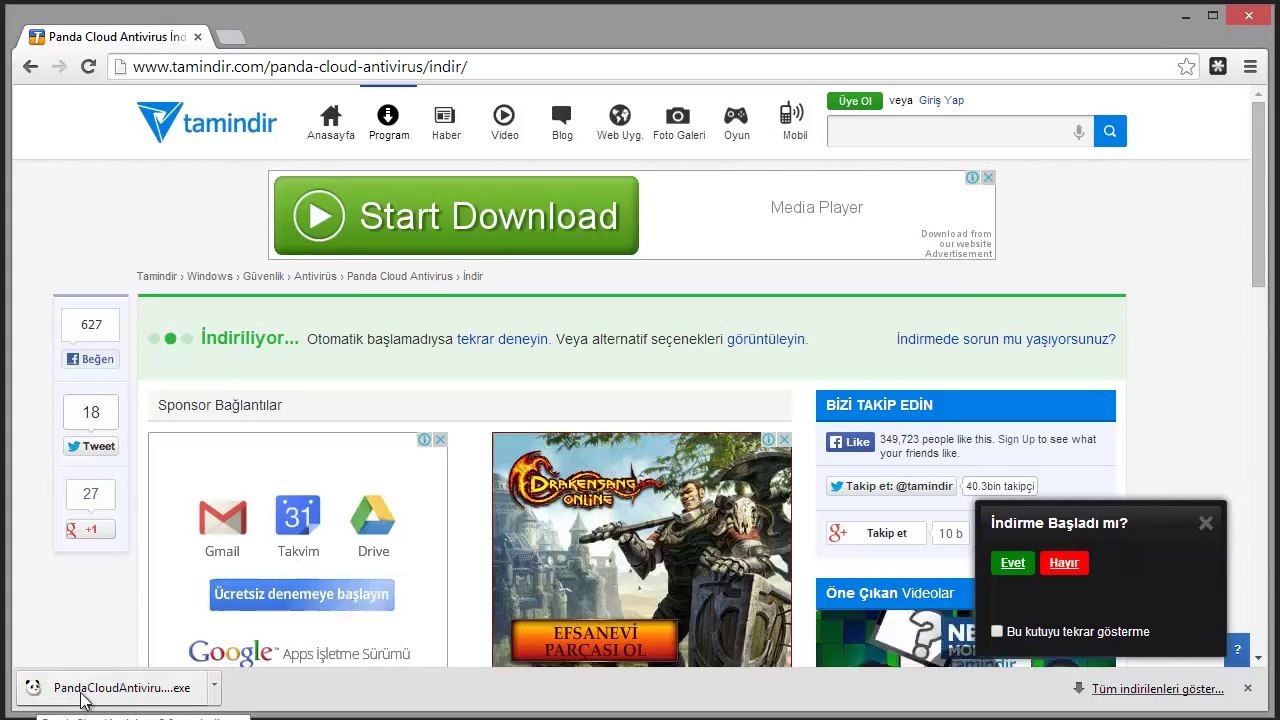This screenshot has height=720, width=1280.
Task: Open the Mobil phone icon
Action: [x=795, y=122]
